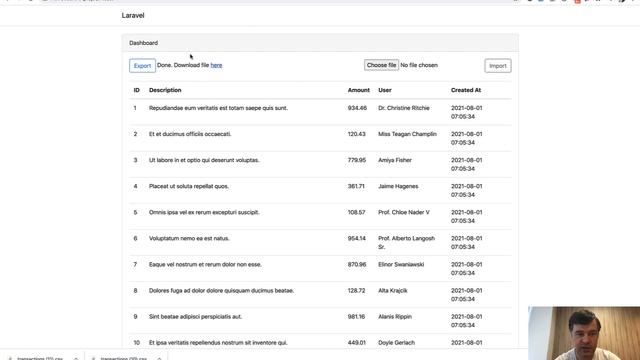Open the Laravel brand link
The height and width of the screenshot is (360, 640).
click(x=133, y=16)
